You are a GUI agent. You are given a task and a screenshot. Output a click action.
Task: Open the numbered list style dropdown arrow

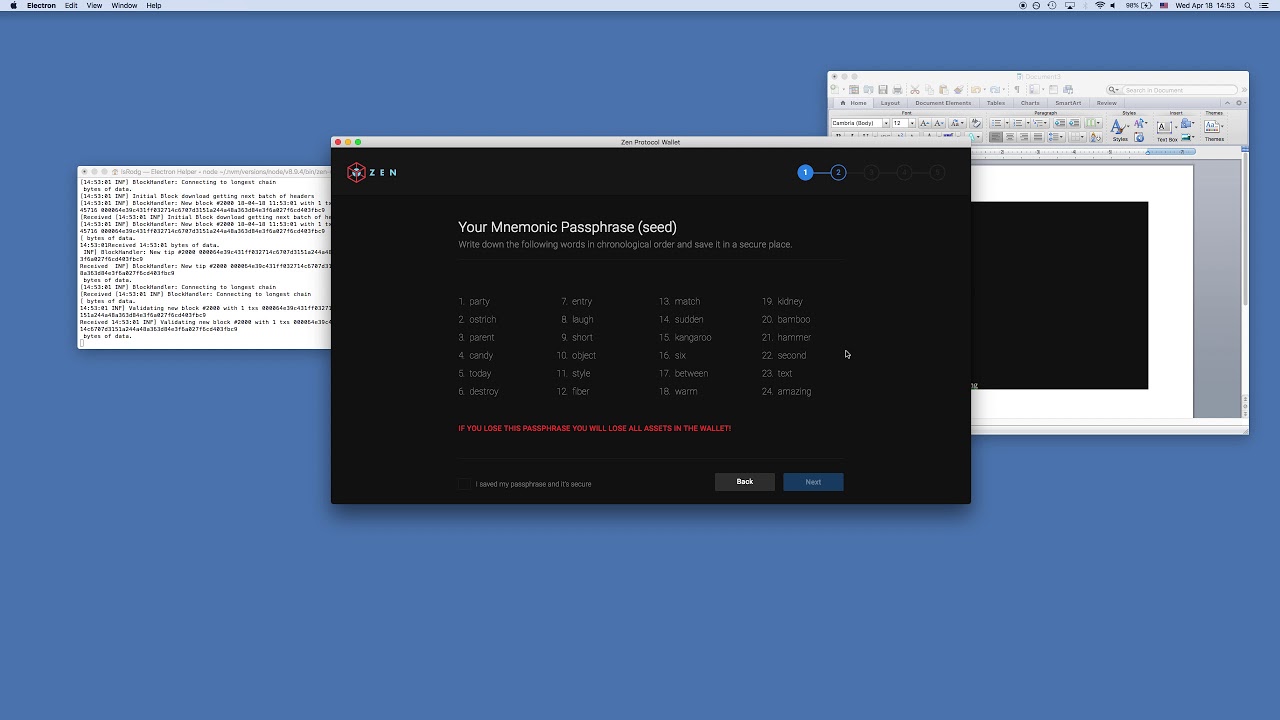(1028, 123)
